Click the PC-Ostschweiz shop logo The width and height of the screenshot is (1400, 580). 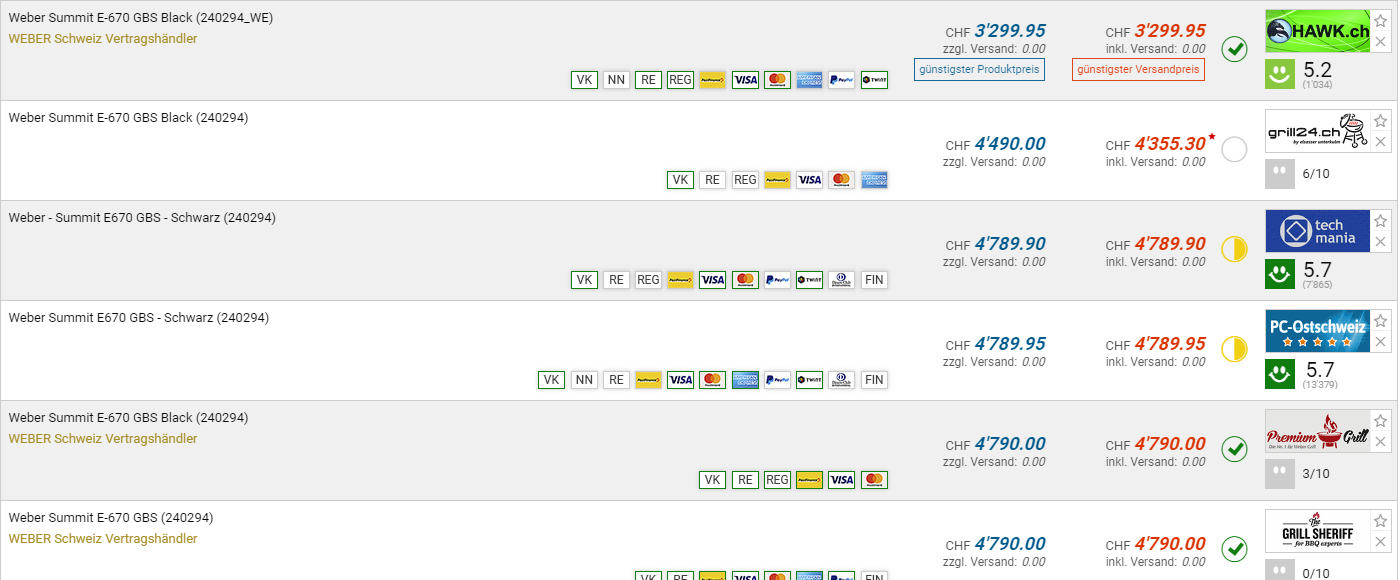click(x=1316, y=331)
